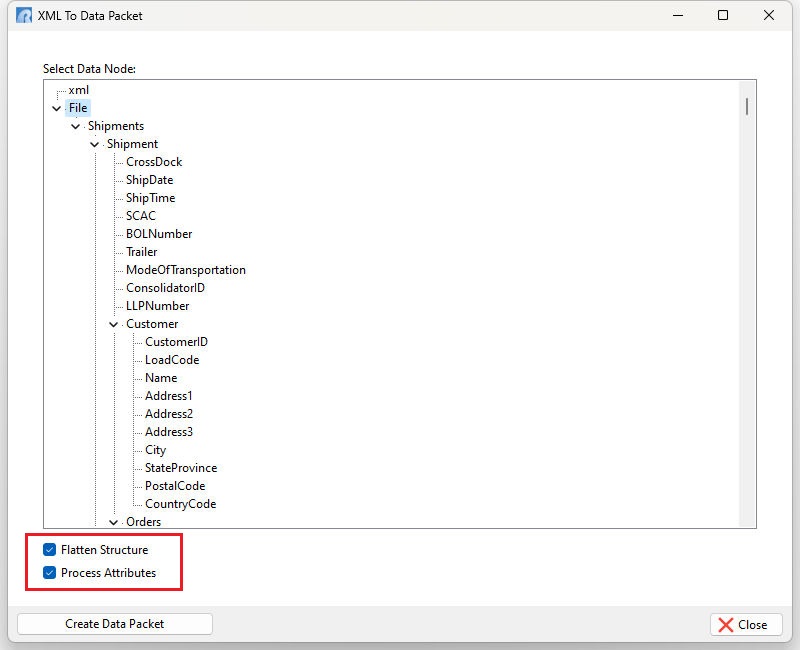Select the CrossDock node
This screenshot has width=800, height=650.
click(154, 162)
